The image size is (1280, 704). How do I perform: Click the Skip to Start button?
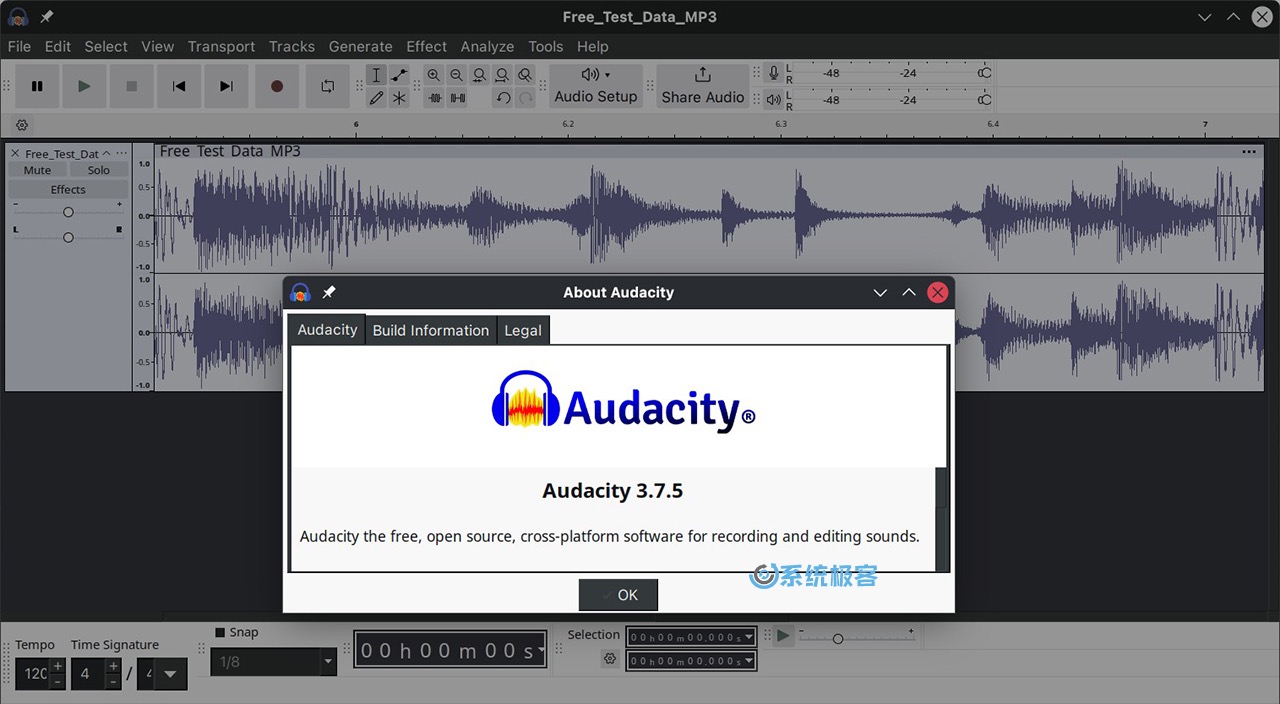click(179, 86)
